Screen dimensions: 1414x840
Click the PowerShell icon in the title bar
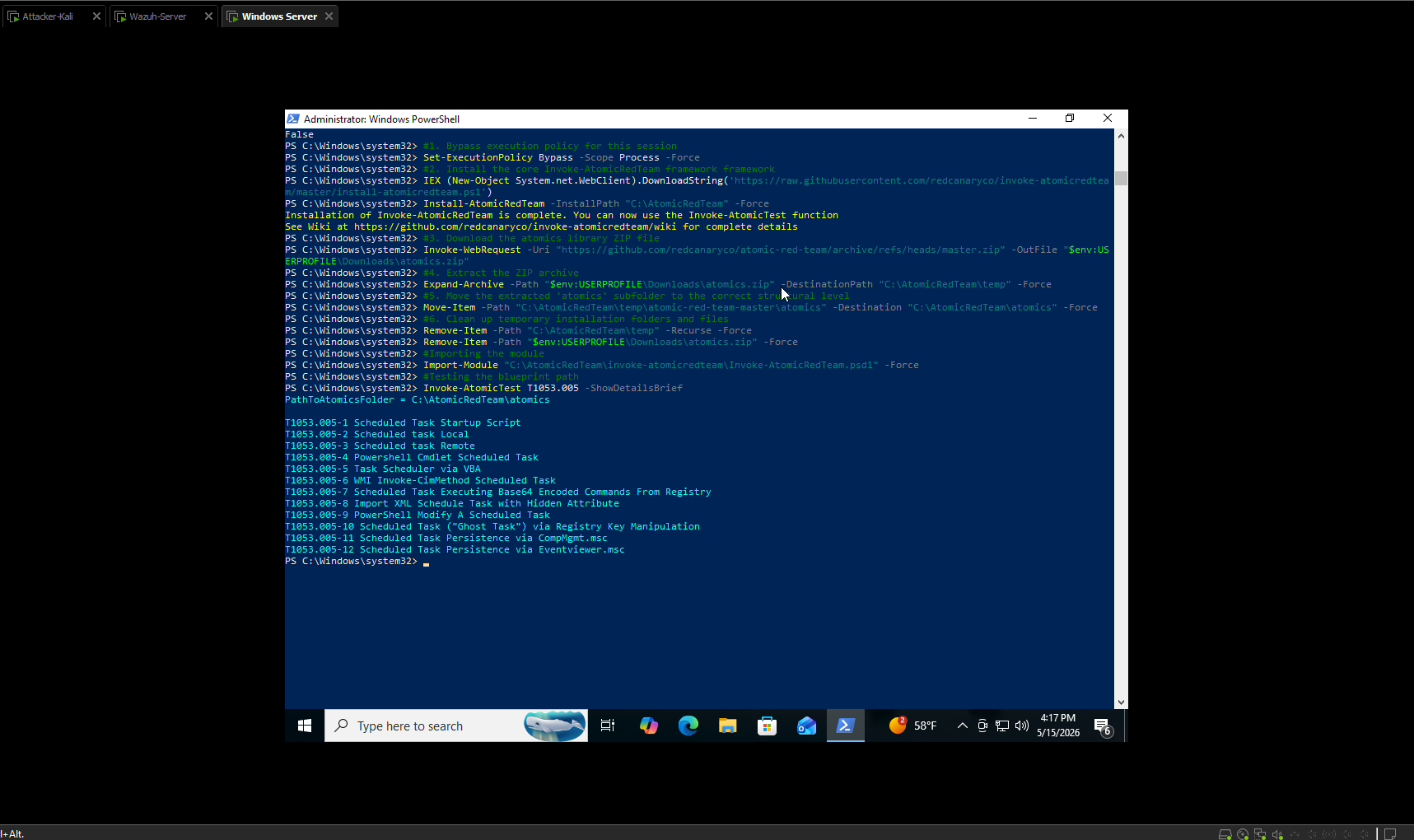coord(293,119)
